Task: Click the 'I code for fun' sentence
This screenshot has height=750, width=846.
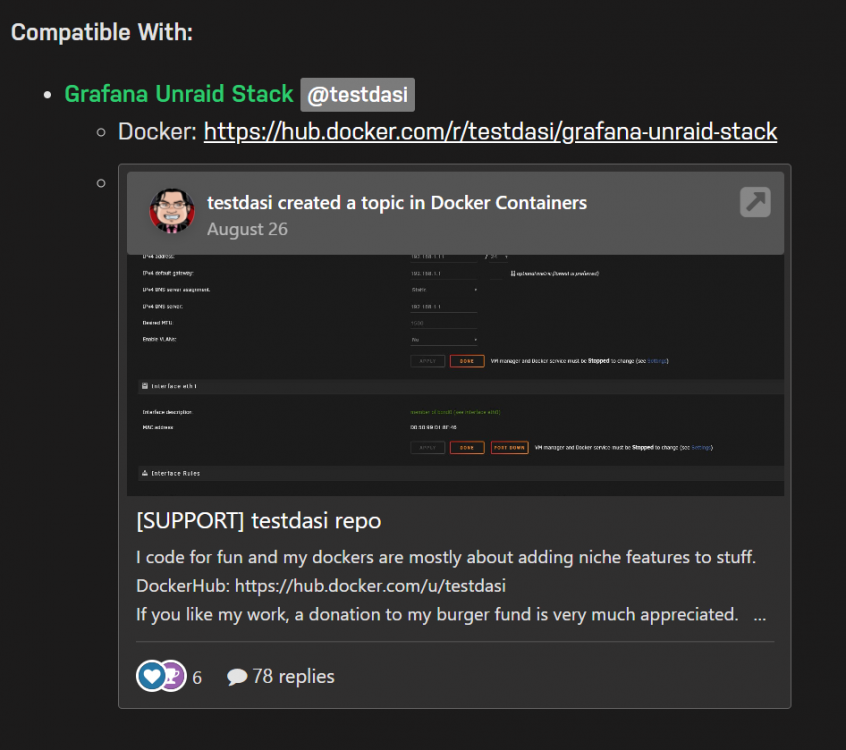Action: point(446,557)
